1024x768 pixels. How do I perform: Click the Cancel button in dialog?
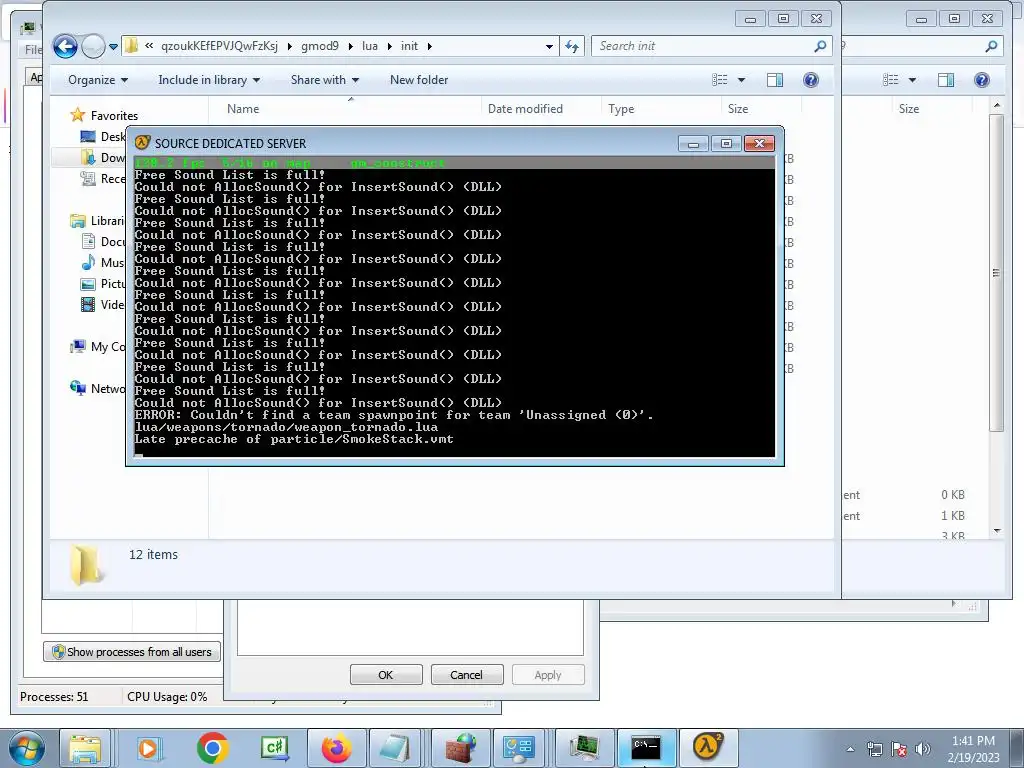(x=466, y=675)
